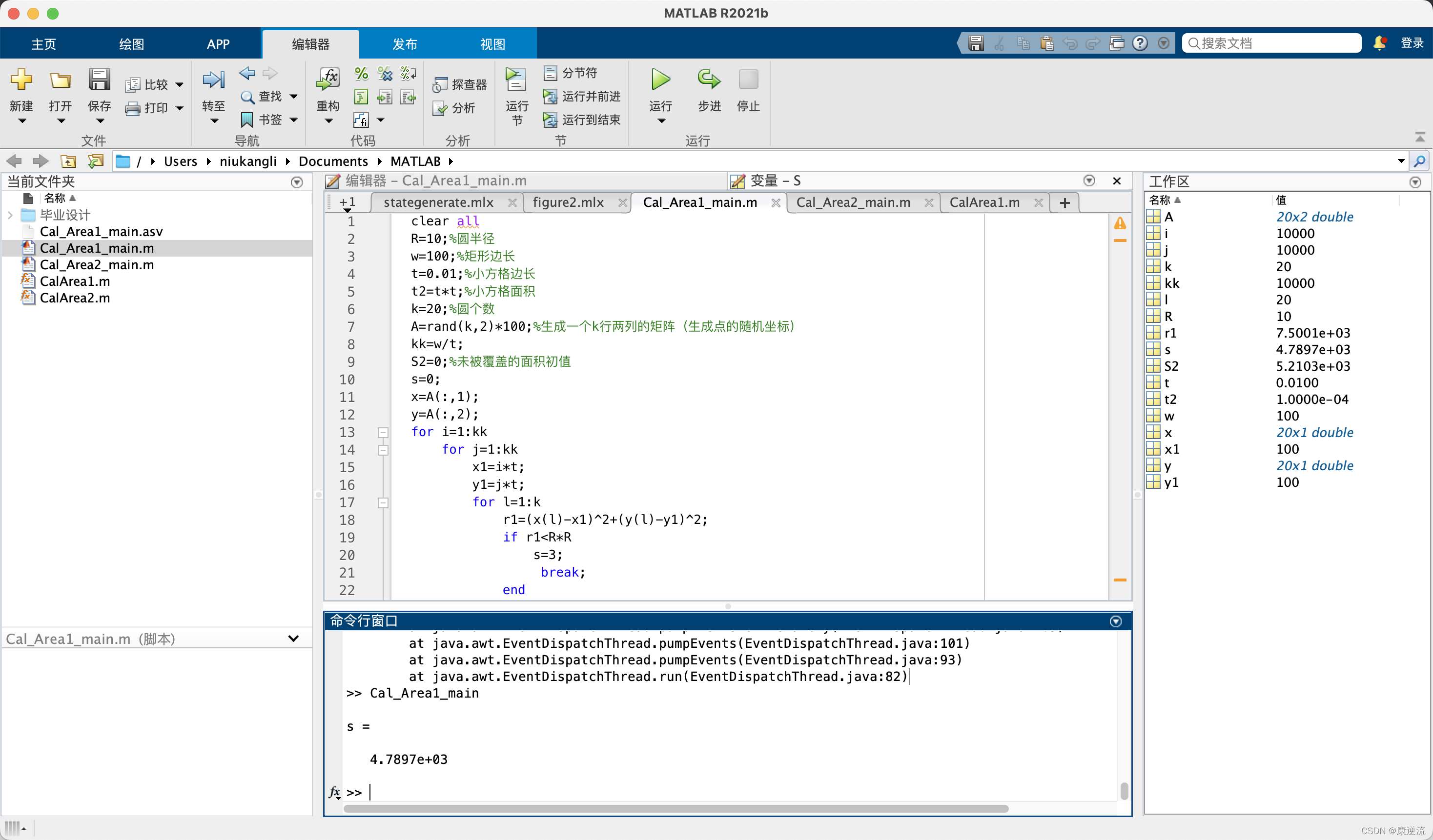Click Run and Advance (运行并前进)
Image resolution: width=1433 pixels, height=840 pixels.
point(582,97)
